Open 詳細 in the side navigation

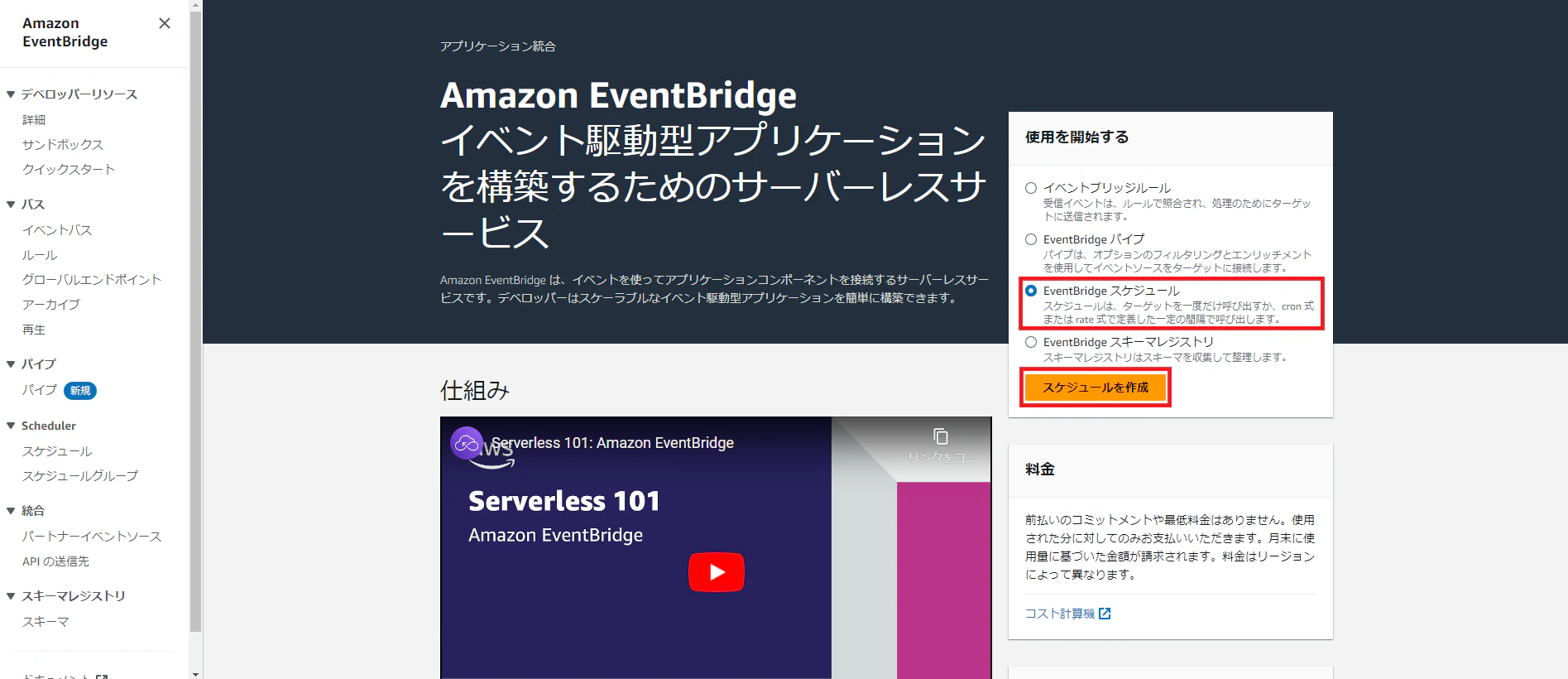coord(34,120)
